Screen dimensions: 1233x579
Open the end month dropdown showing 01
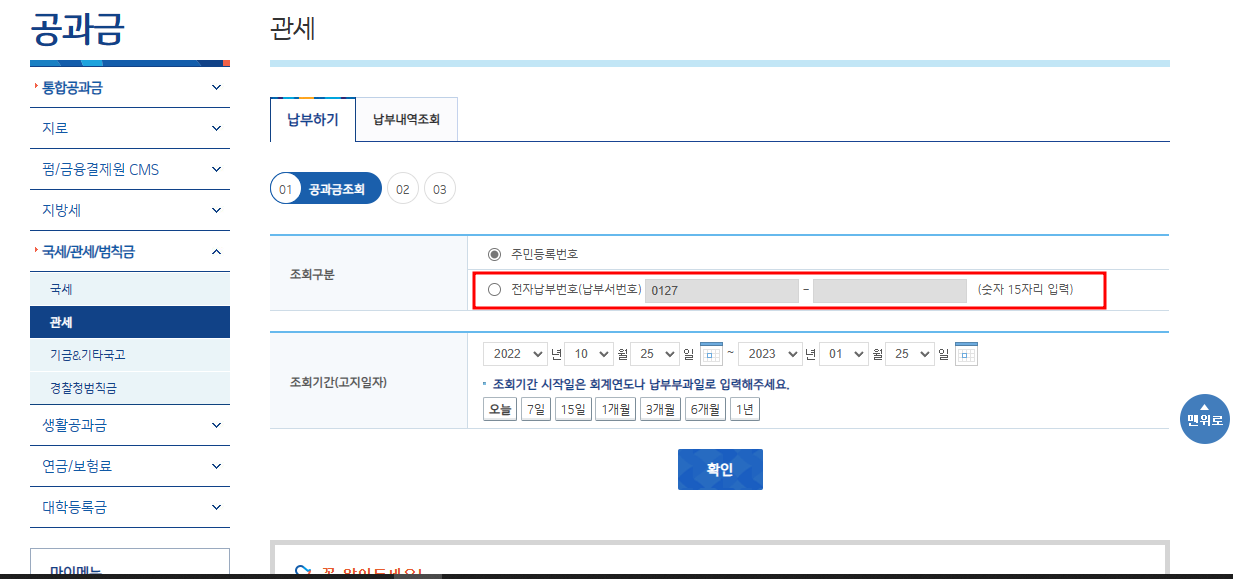844,354
